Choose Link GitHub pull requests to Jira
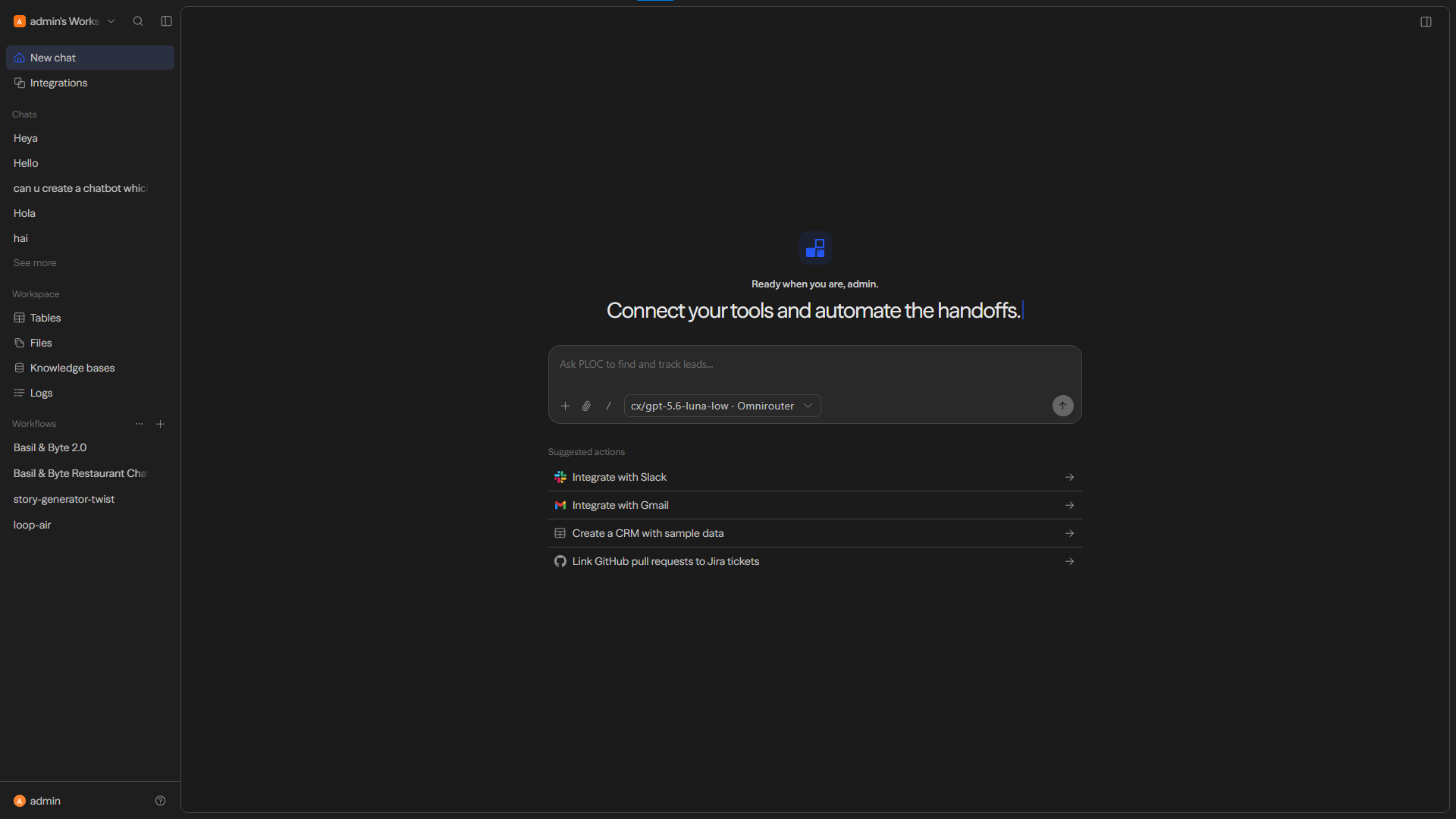Screen dimensions: 1456x819 [814, 561]
